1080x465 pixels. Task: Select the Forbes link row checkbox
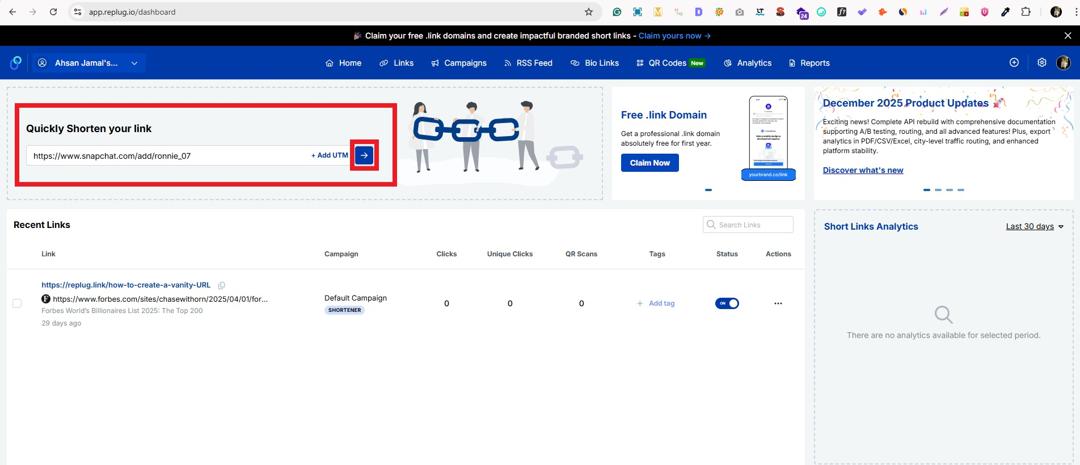pos(17,303)
